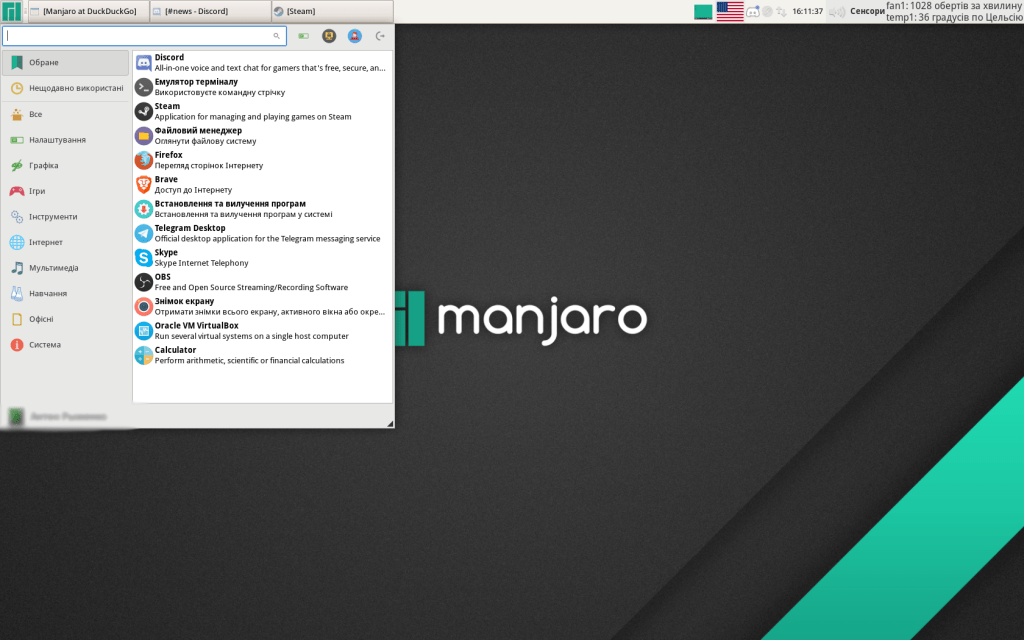1024x640 pixels.
Task: Open the screenshot tool (Знімок екрану)
Action: click(x=262, y=306)
